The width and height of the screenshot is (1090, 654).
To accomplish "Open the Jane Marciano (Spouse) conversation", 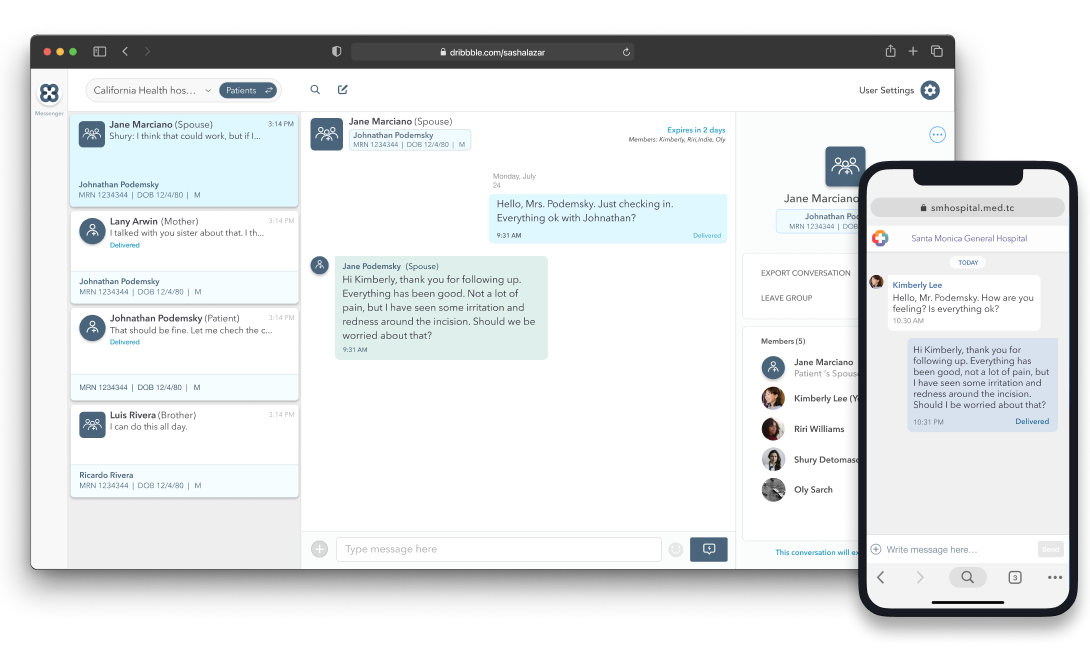I will tap(184, 160).
